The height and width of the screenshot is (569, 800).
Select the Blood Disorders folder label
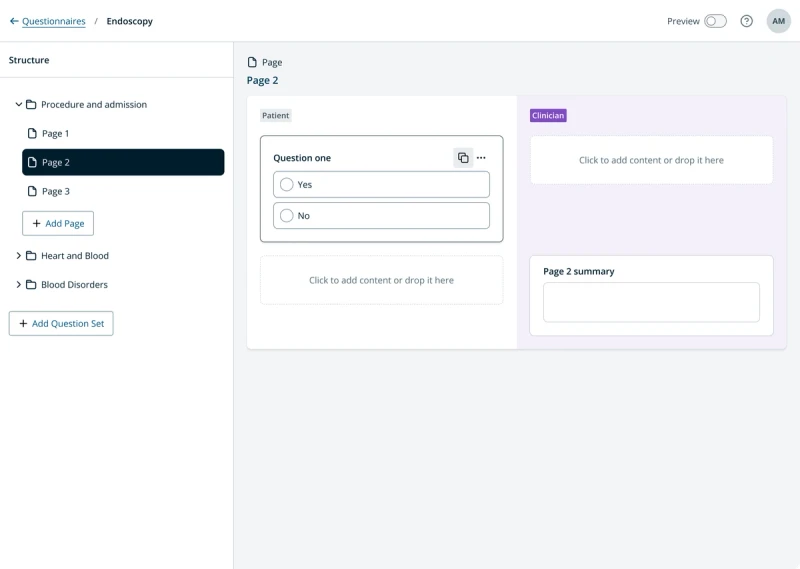pyautogui.click(x=74, y=285)
